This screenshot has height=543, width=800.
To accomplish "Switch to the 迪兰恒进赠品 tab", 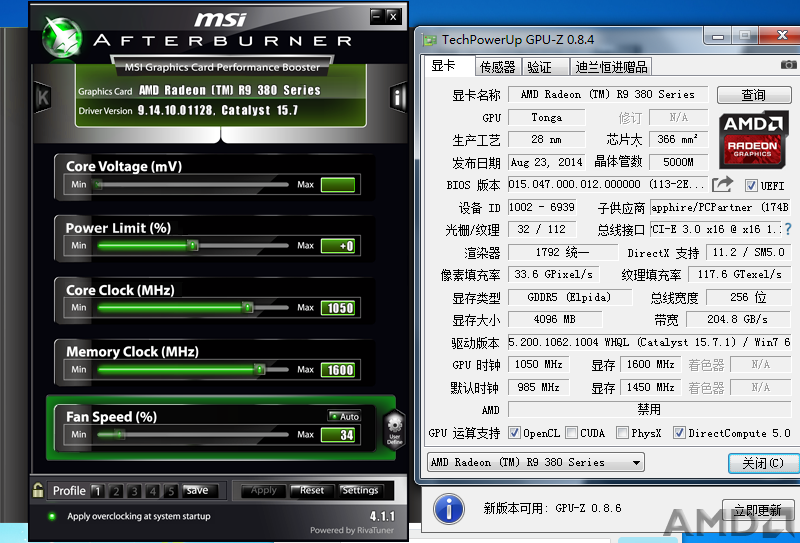I will coord(611,67).
